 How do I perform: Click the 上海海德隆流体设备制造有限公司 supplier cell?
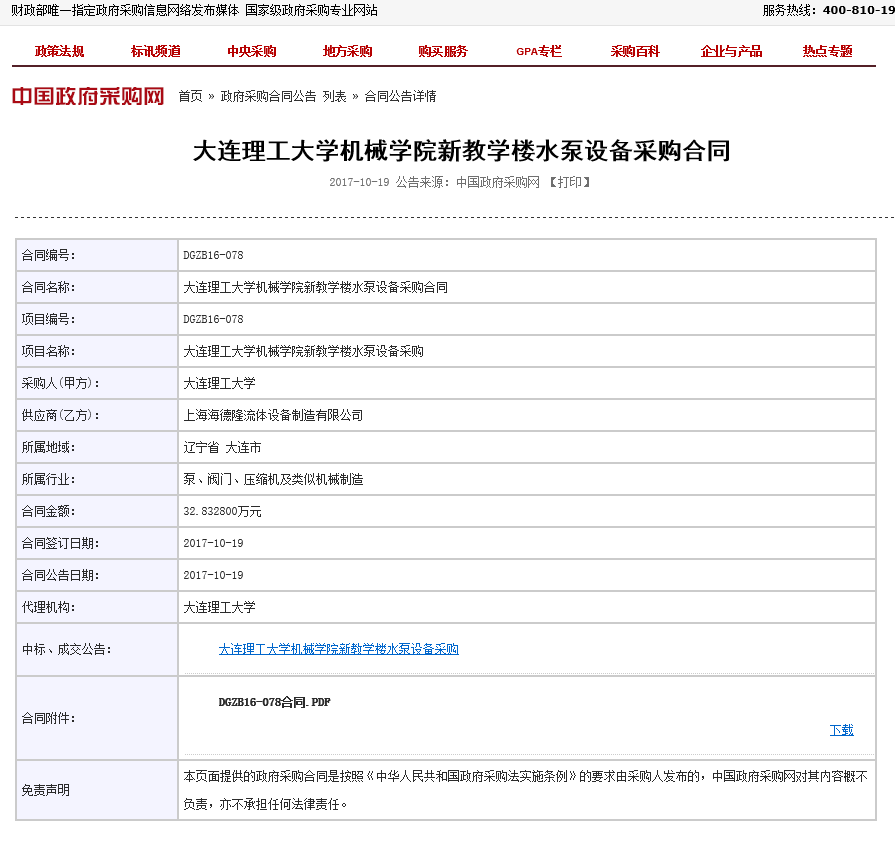pos(273,415)
